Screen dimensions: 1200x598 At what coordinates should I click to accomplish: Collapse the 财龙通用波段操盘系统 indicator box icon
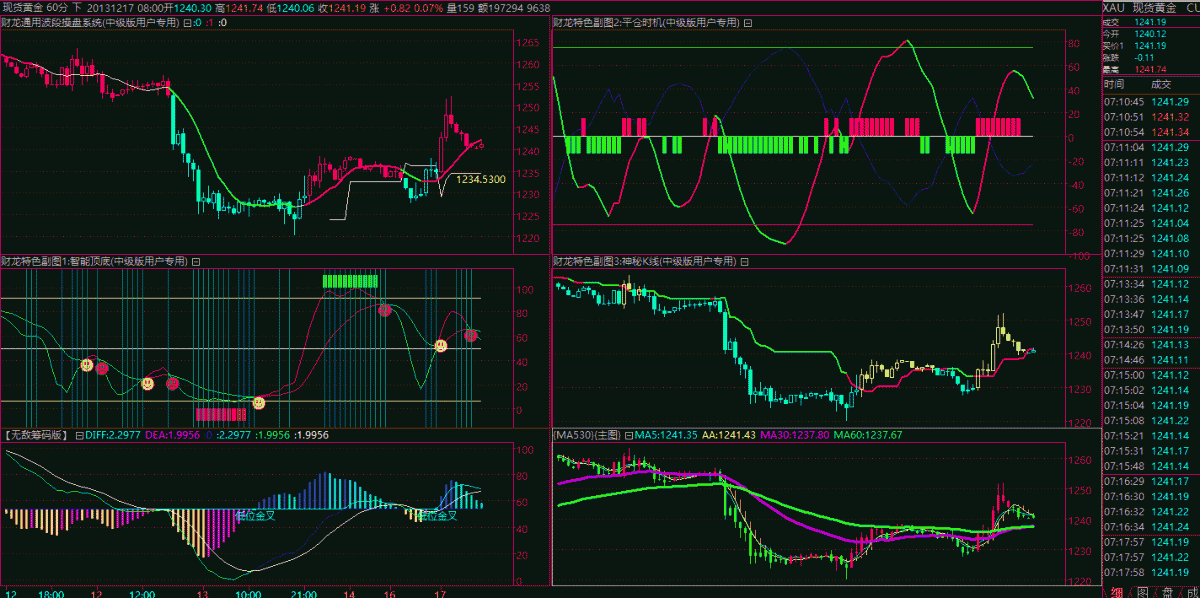tap(187, 21)
